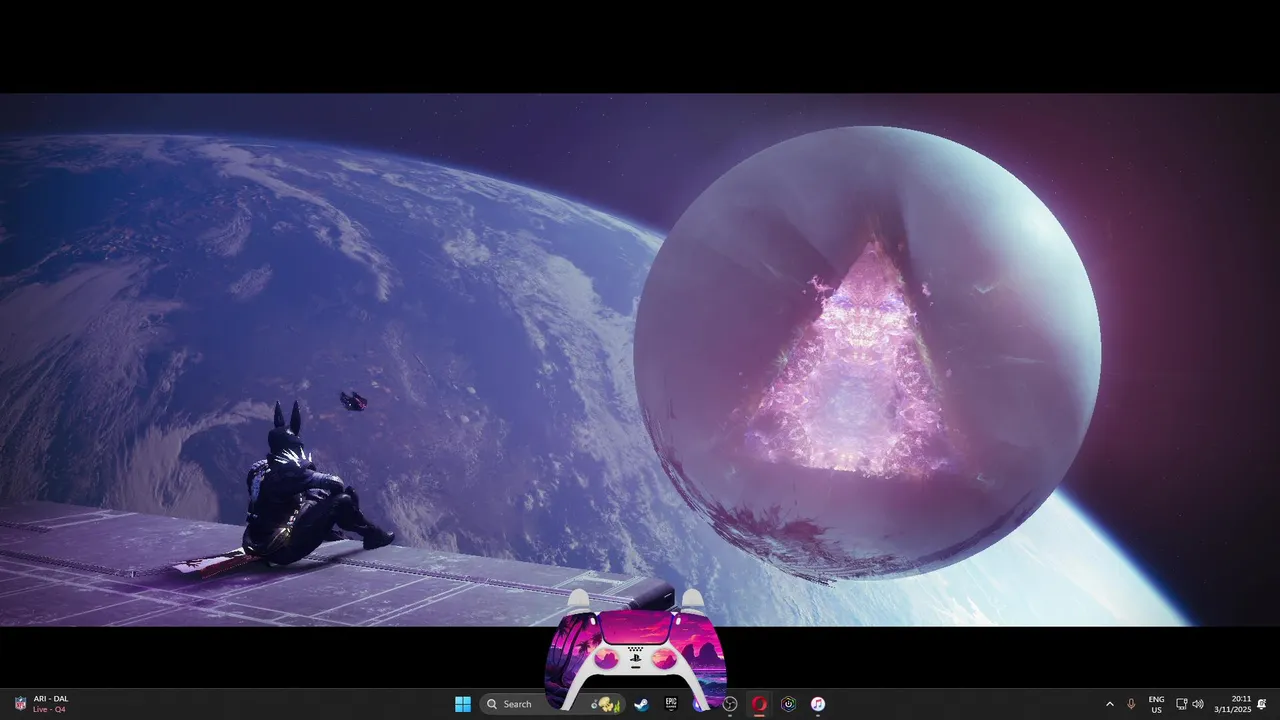This screenshot has width=1280, height=720.
Task: Launch Steam from the taskbar
Action: [642, 704]
